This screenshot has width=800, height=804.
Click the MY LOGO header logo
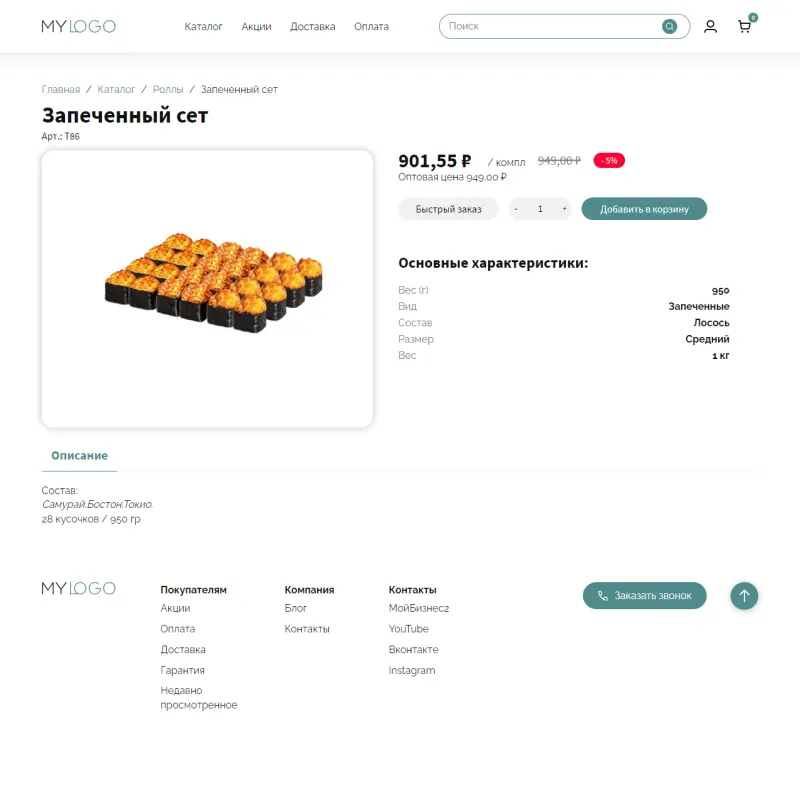tap(78, 27)
